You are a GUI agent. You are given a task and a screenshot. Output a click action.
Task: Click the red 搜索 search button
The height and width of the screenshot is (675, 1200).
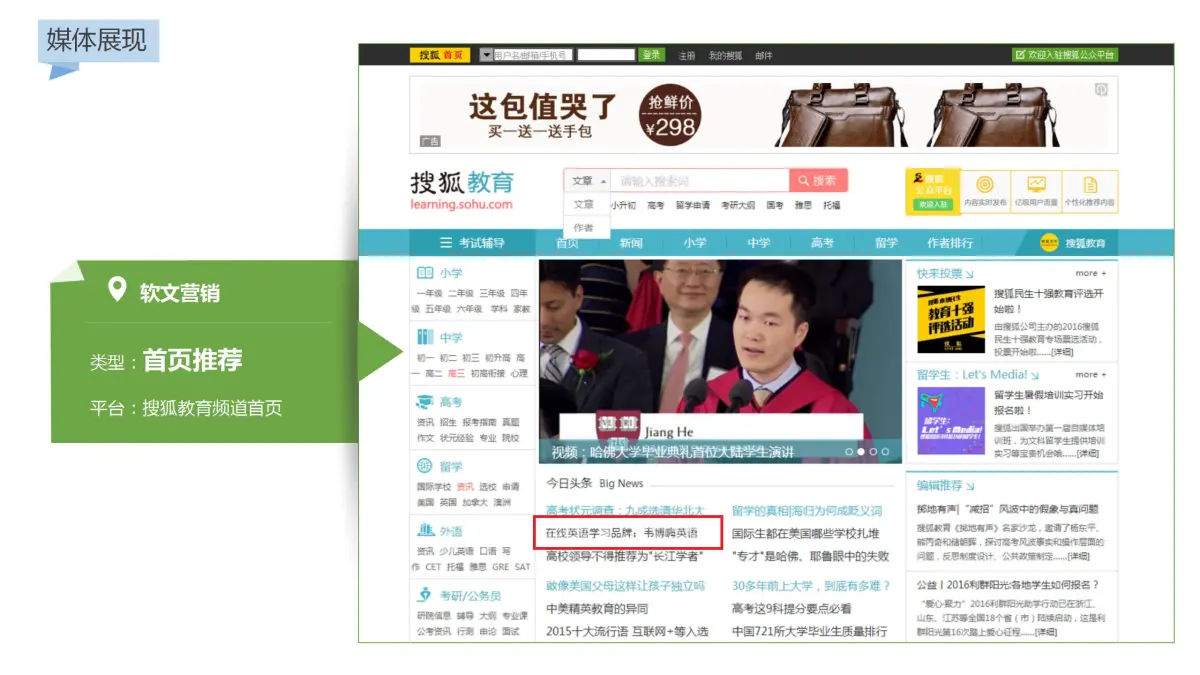click(818, 181)
